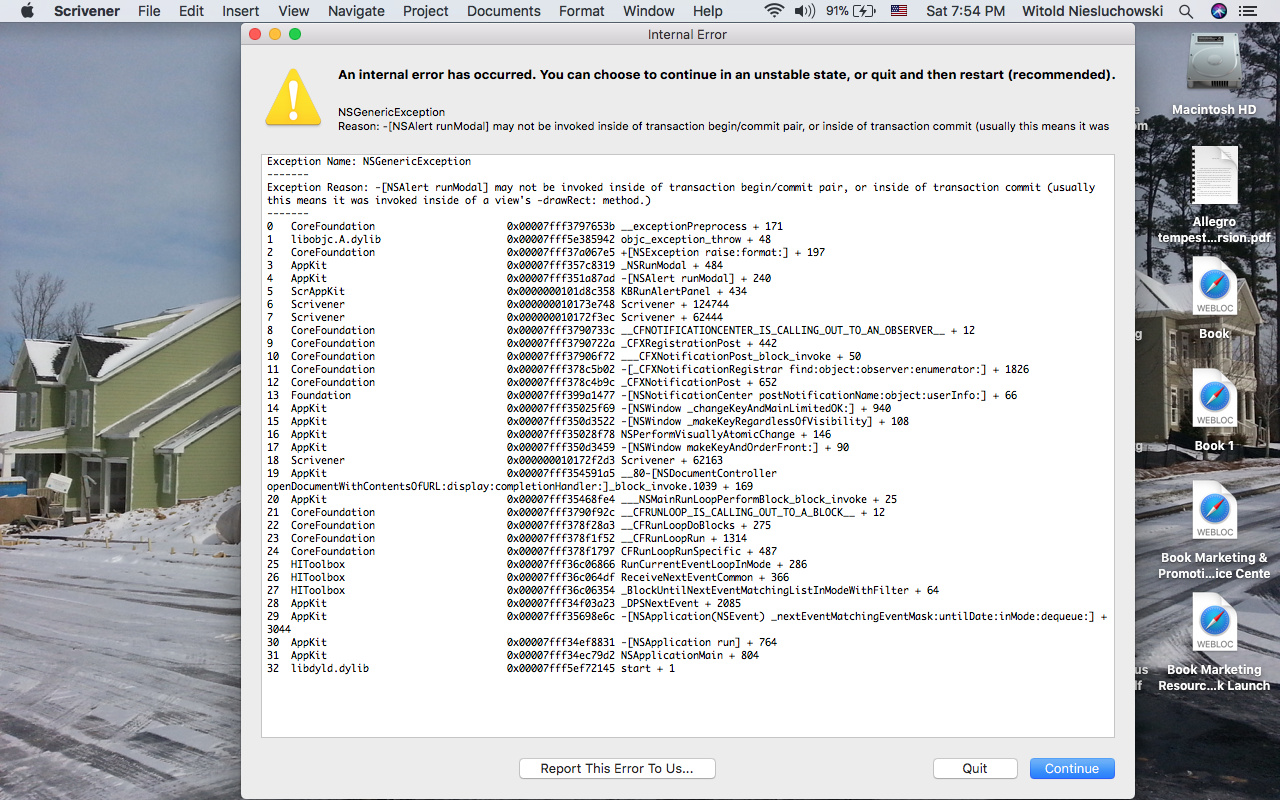Close the Internal Error window
Screen dimensions: 1280x800
(x=255, y=34)
